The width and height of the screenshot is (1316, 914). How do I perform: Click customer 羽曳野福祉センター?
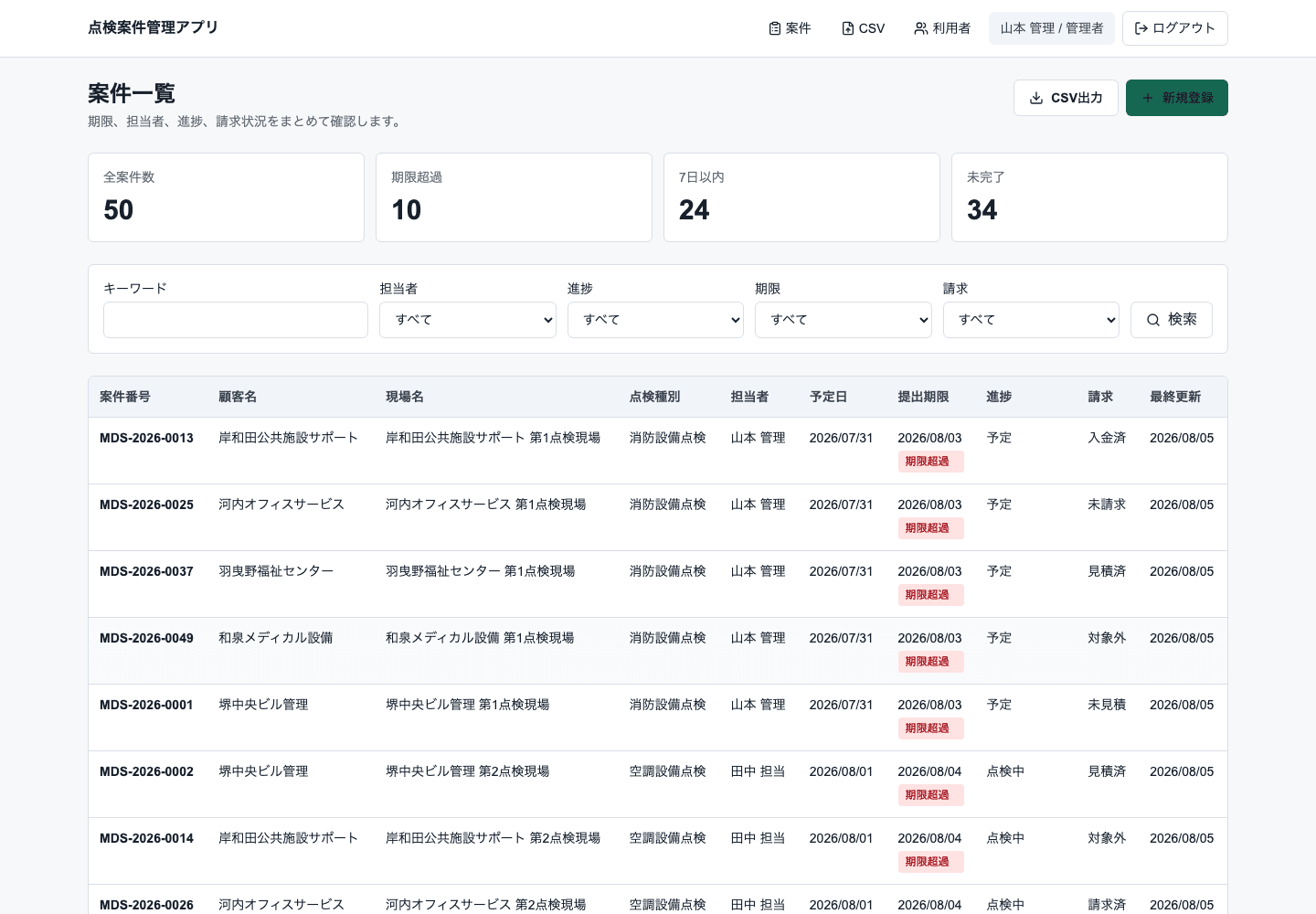[276, 571]
